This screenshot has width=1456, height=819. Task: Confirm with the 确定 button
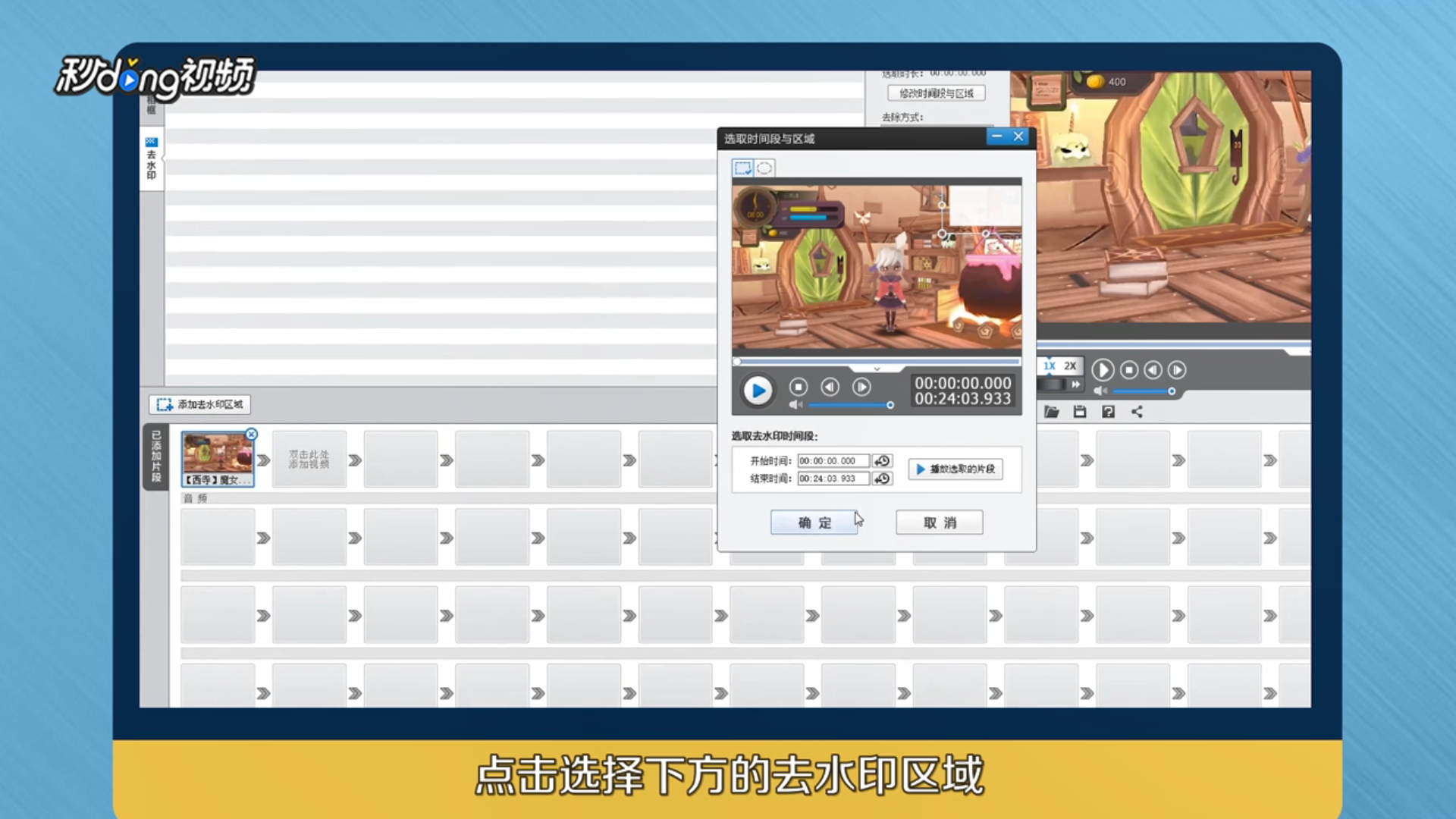[x=814, y=522]
